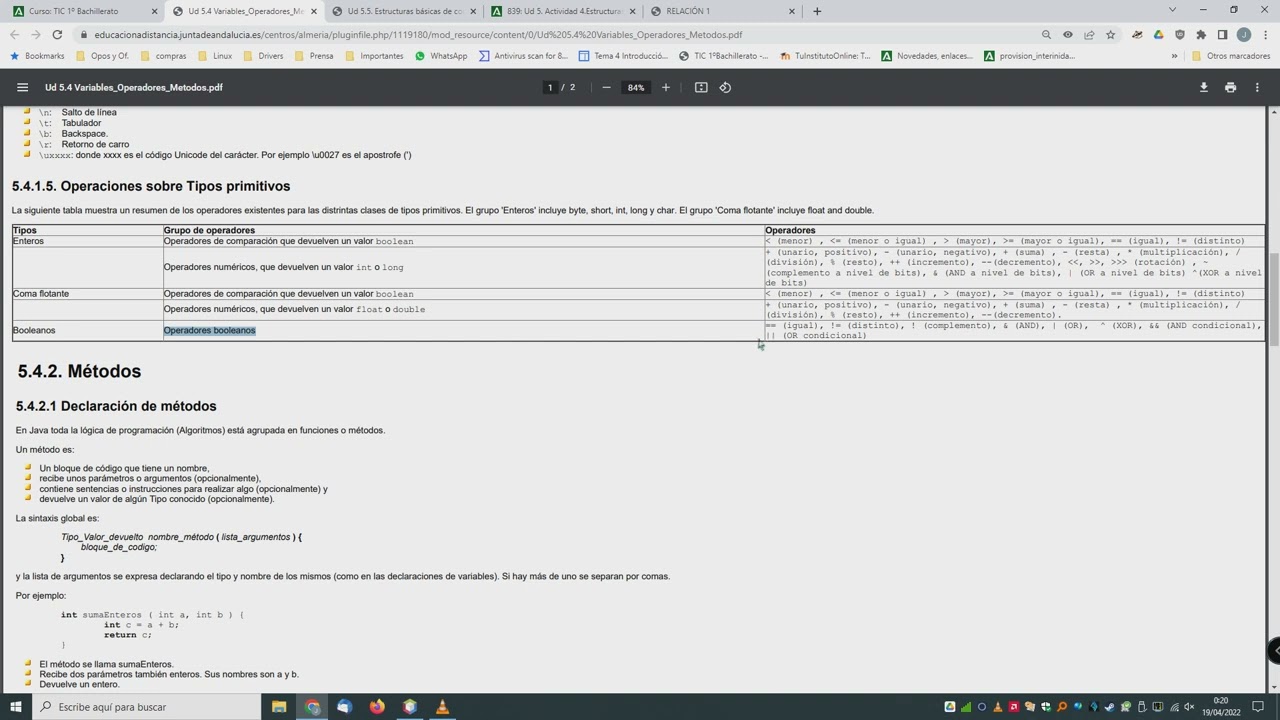Open the PDF viewer sidebar menu
Image resolution: width=1280 pixels, height=720 pixels.
click(22, 87)
